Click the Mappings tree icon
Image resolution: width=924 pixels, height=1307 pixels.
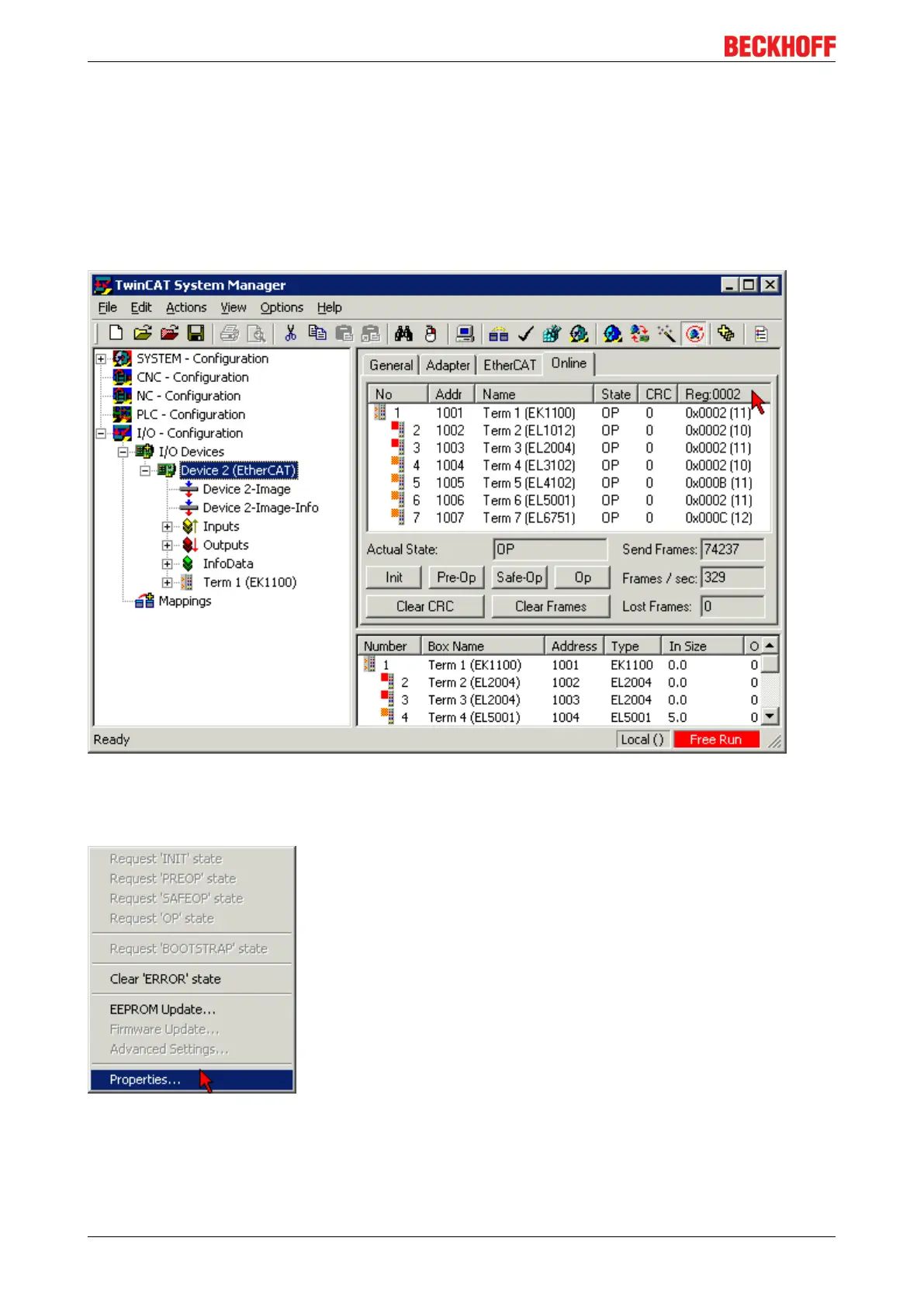(x=144, y=601)
